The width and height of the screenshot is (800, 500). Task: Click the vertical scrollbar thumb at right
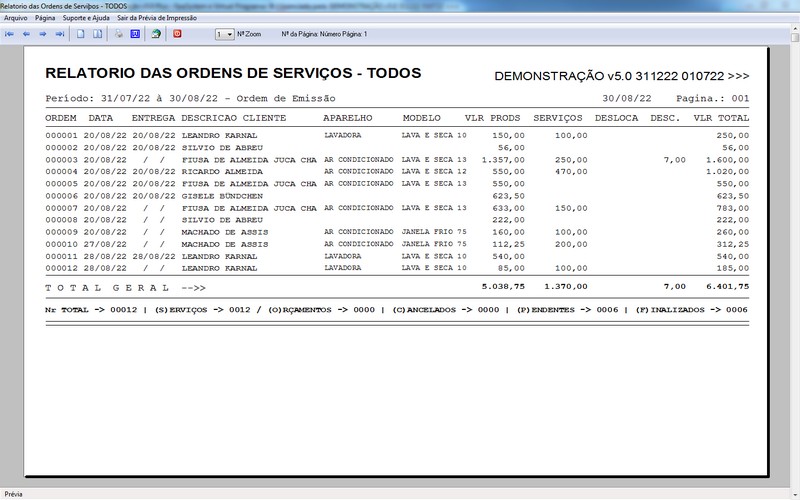point(795,37)
